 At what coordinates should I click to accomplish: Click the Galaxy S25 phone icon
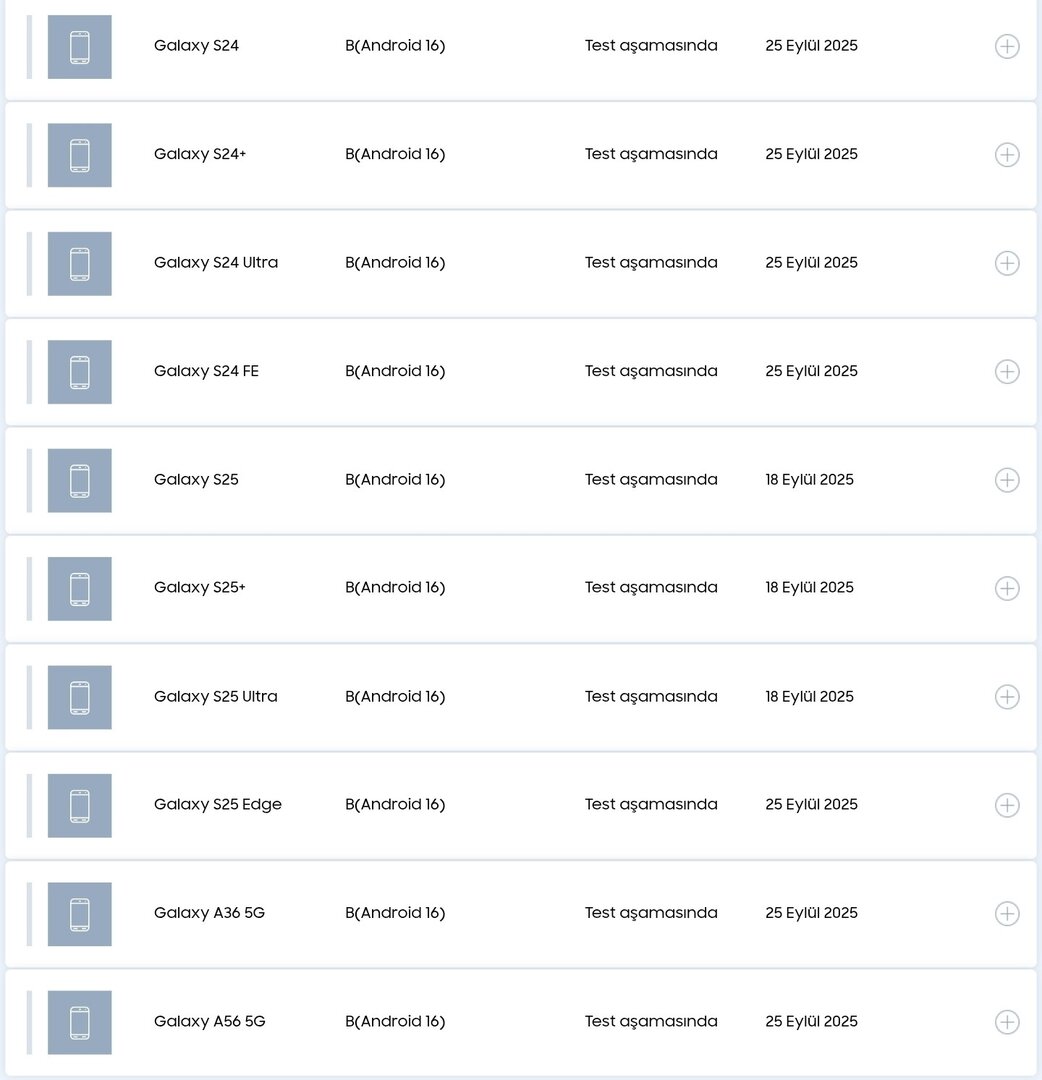80,480
